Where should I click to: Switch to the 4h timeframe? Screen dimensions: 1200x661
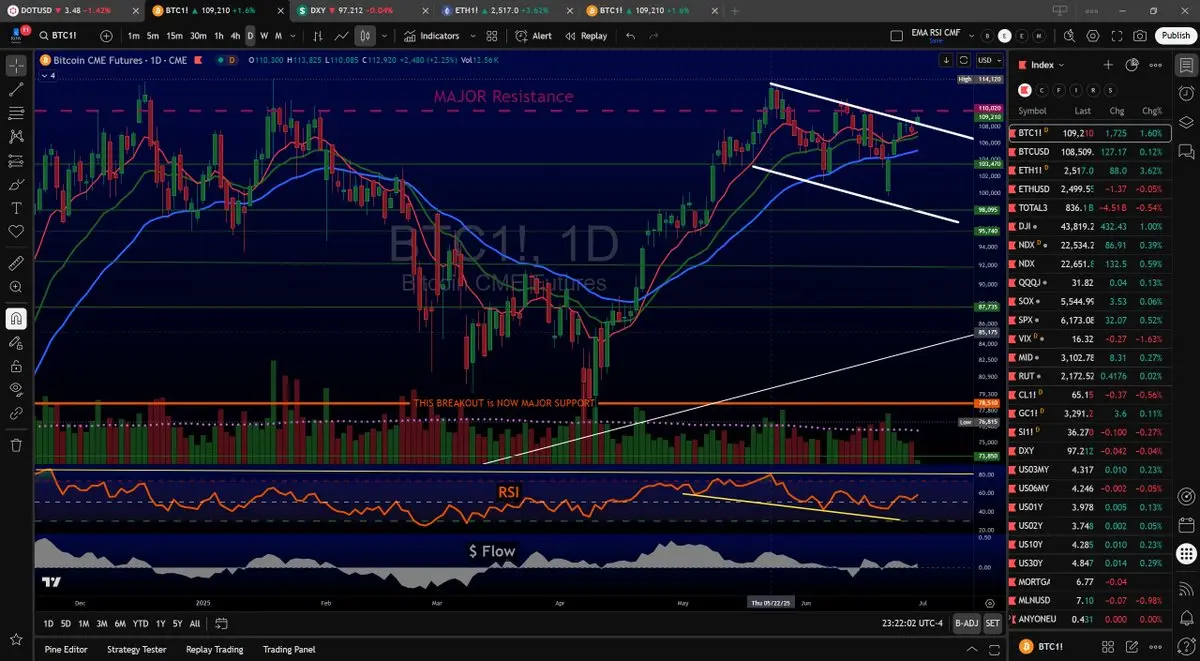pos(235,36)
